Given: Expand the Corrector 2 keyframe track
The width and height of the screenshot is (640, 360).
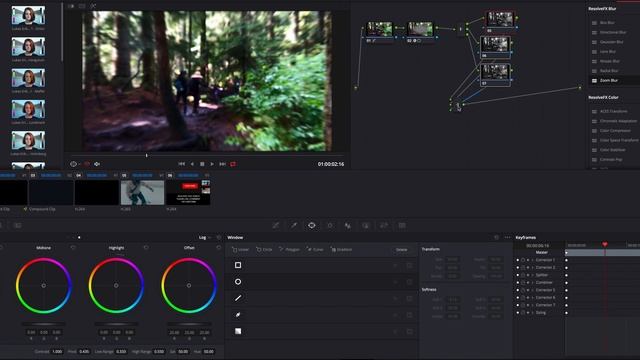Looking at the screenshot, I should point(532,267).
